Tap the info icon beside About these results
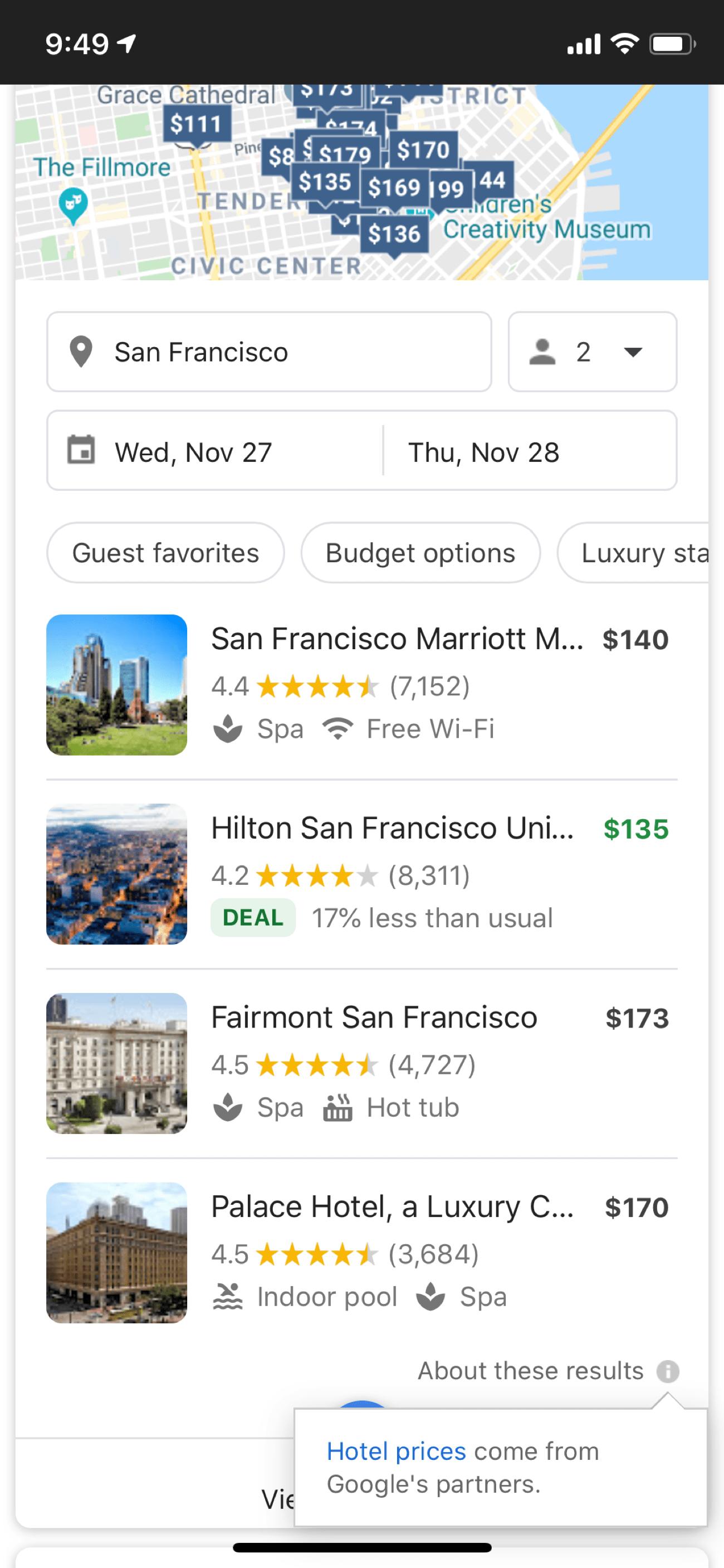This screenshot has height=1568, width=724. (x=667, y=1371)
